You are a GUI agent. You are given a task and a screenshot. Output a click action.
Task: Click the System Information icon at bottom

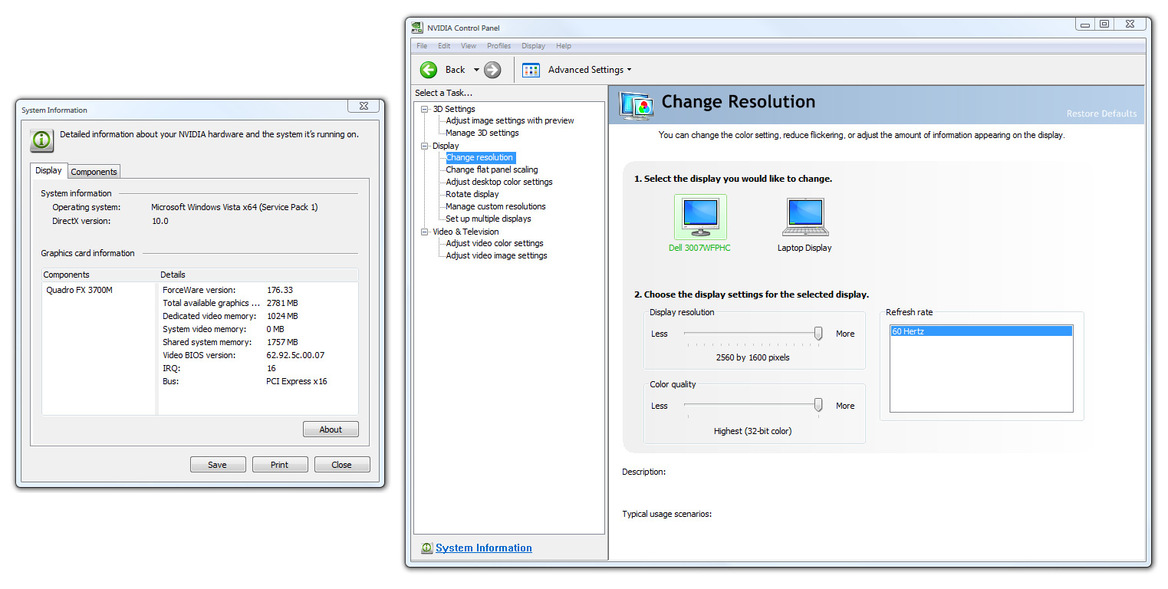[426, 548]
